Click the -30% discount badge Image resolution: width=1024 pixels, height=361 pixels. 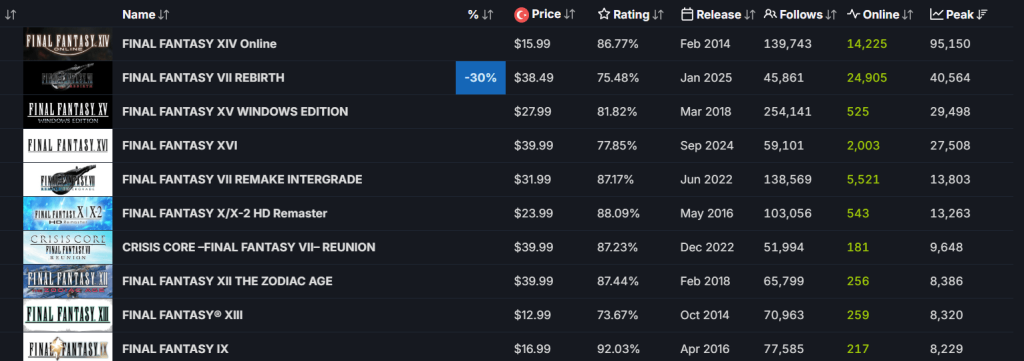point(481,78)
